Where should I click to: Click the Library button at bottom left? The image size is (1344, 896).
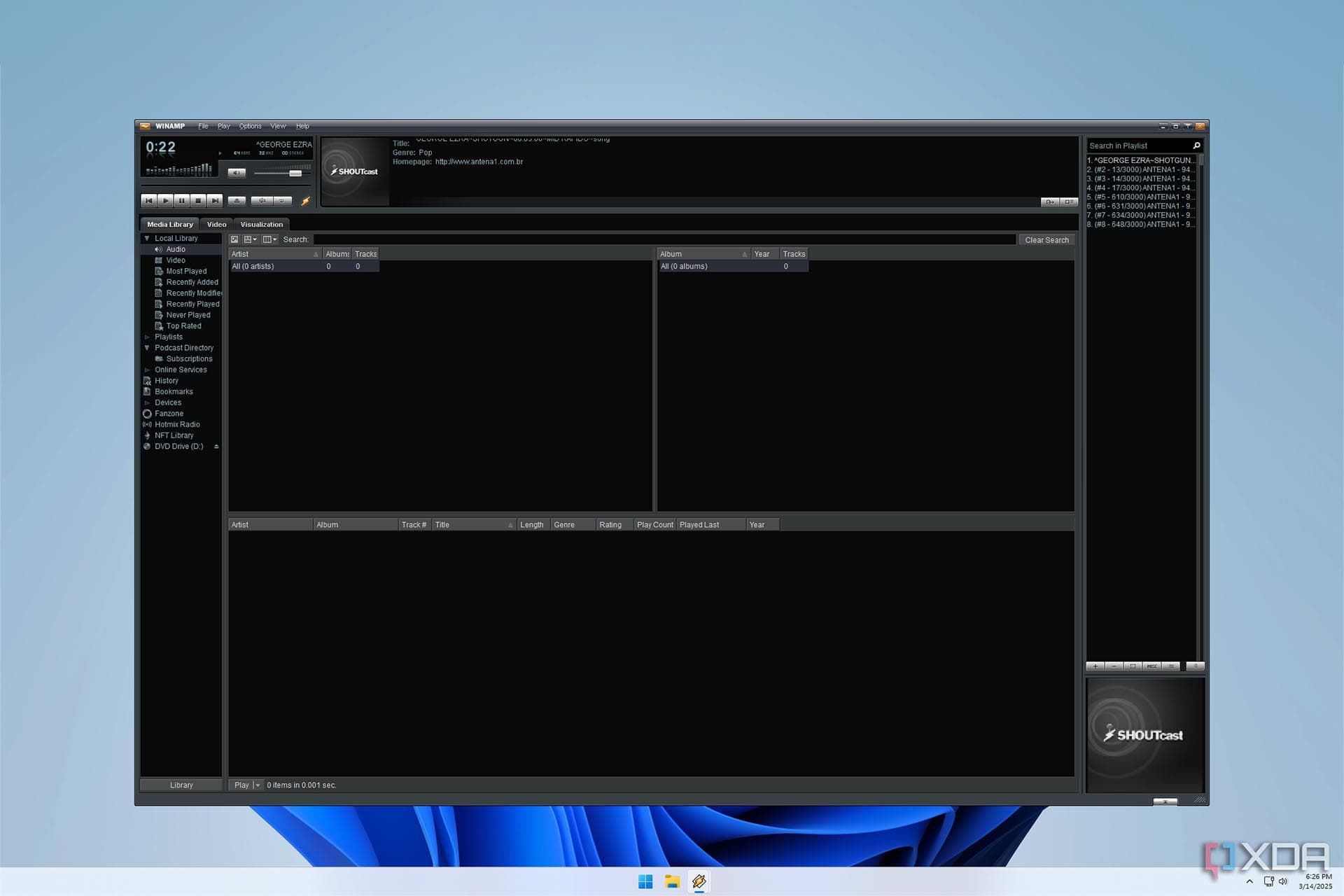pos(181,785)
